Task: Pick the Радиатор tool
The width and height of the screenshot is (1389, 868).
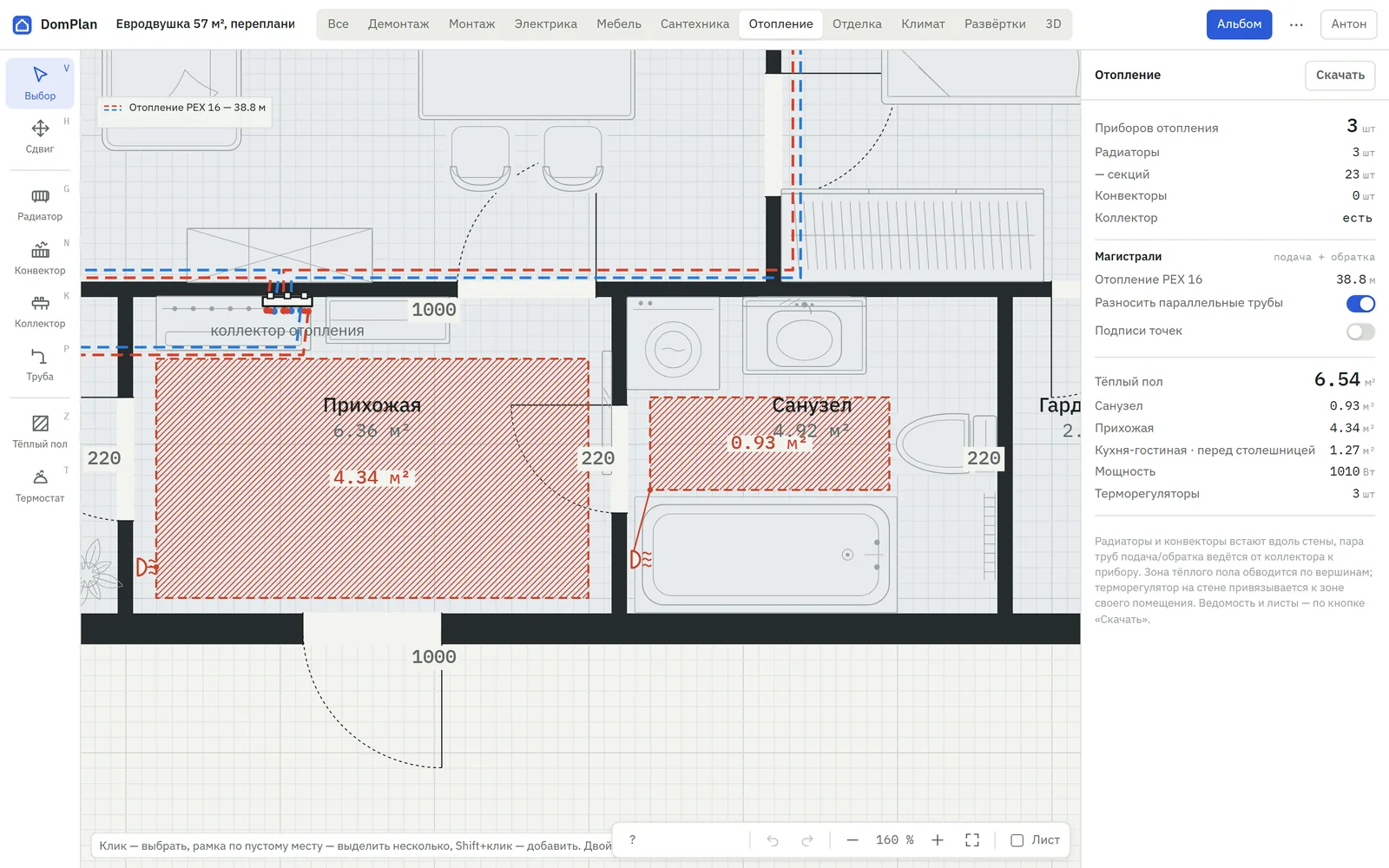Action: pyautogui.click(x=40, y=205)
